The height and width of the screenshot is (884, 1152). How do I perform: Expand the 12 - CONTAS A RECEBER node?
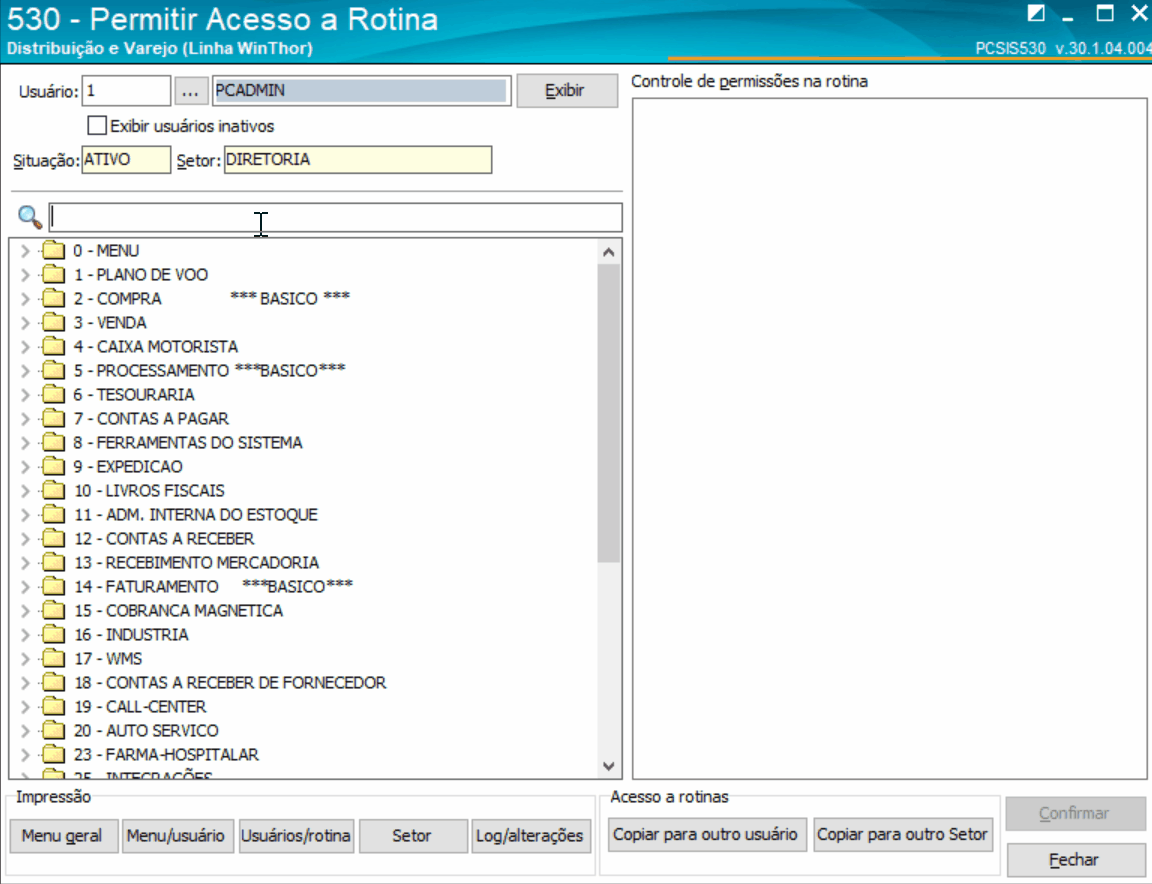point(25,539)
